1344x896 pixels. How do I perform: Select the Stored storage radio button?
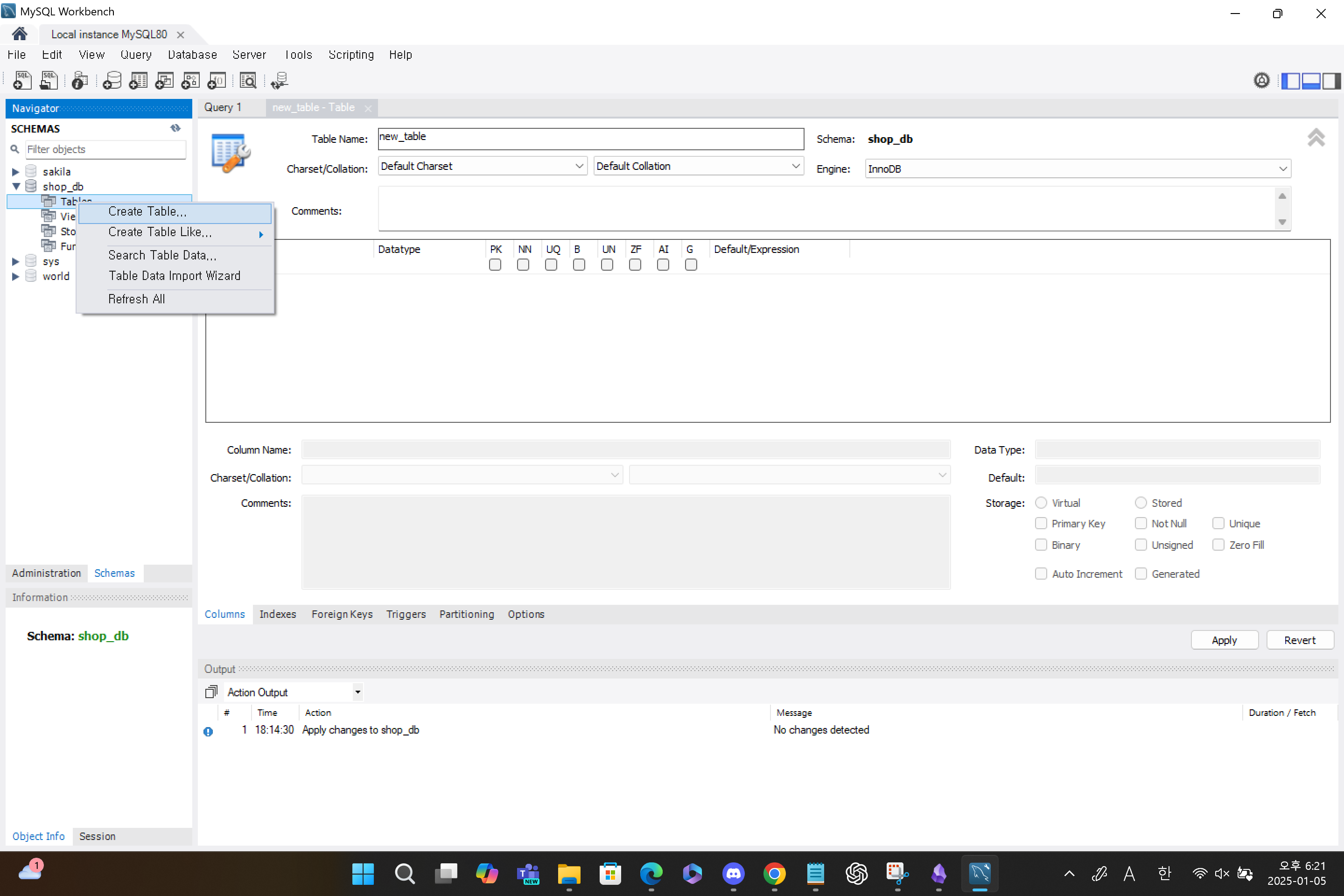point(1141,502)
